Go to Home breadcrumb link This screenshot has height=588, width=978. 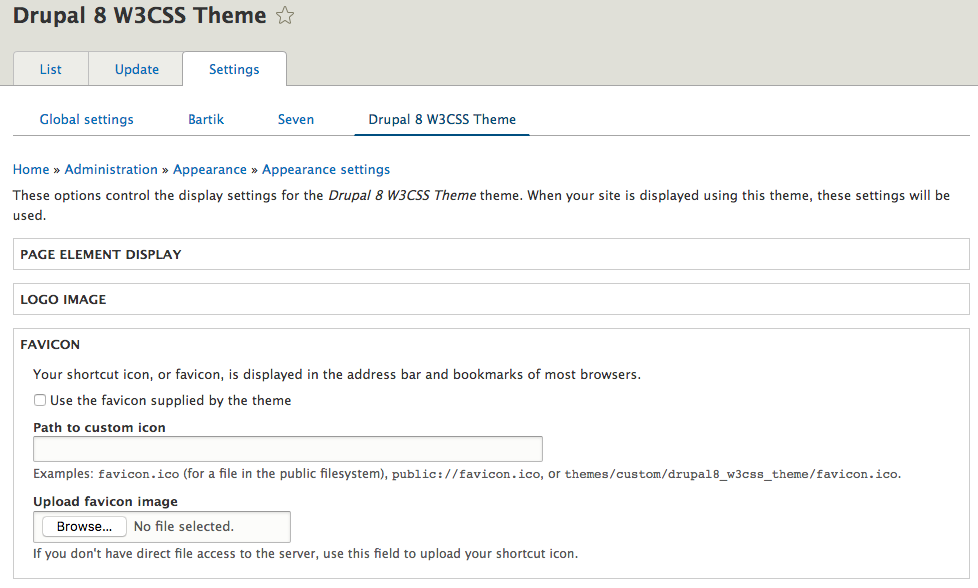point(31,170)
